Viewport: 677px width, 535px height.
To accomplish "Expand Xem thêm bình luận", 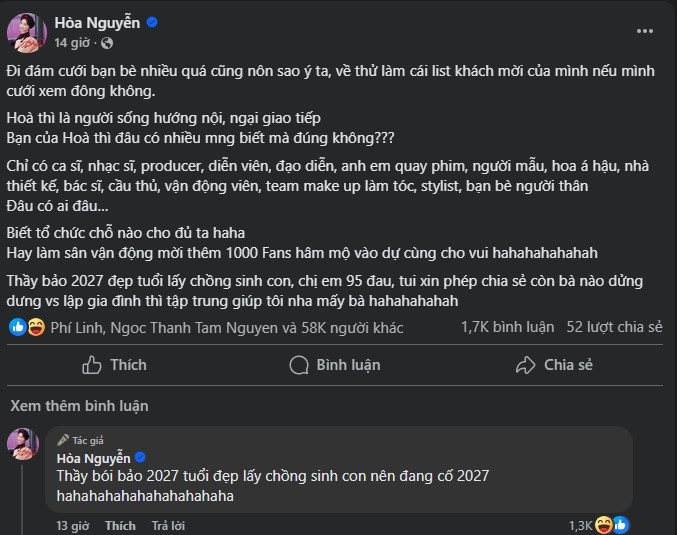I will [x=78, y=406].
